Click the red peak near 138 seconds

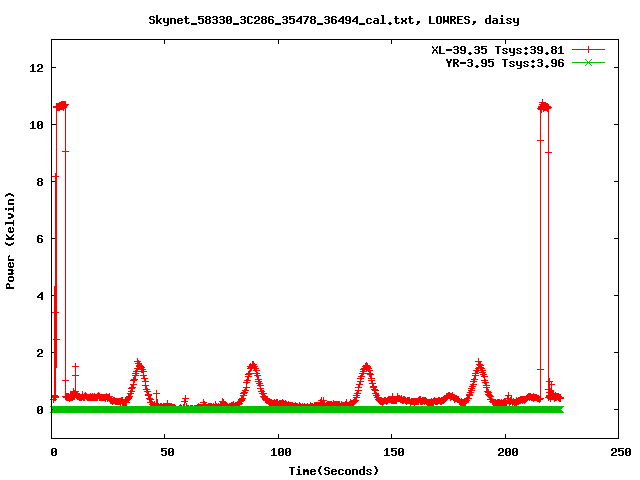click(x=366, y=365)
